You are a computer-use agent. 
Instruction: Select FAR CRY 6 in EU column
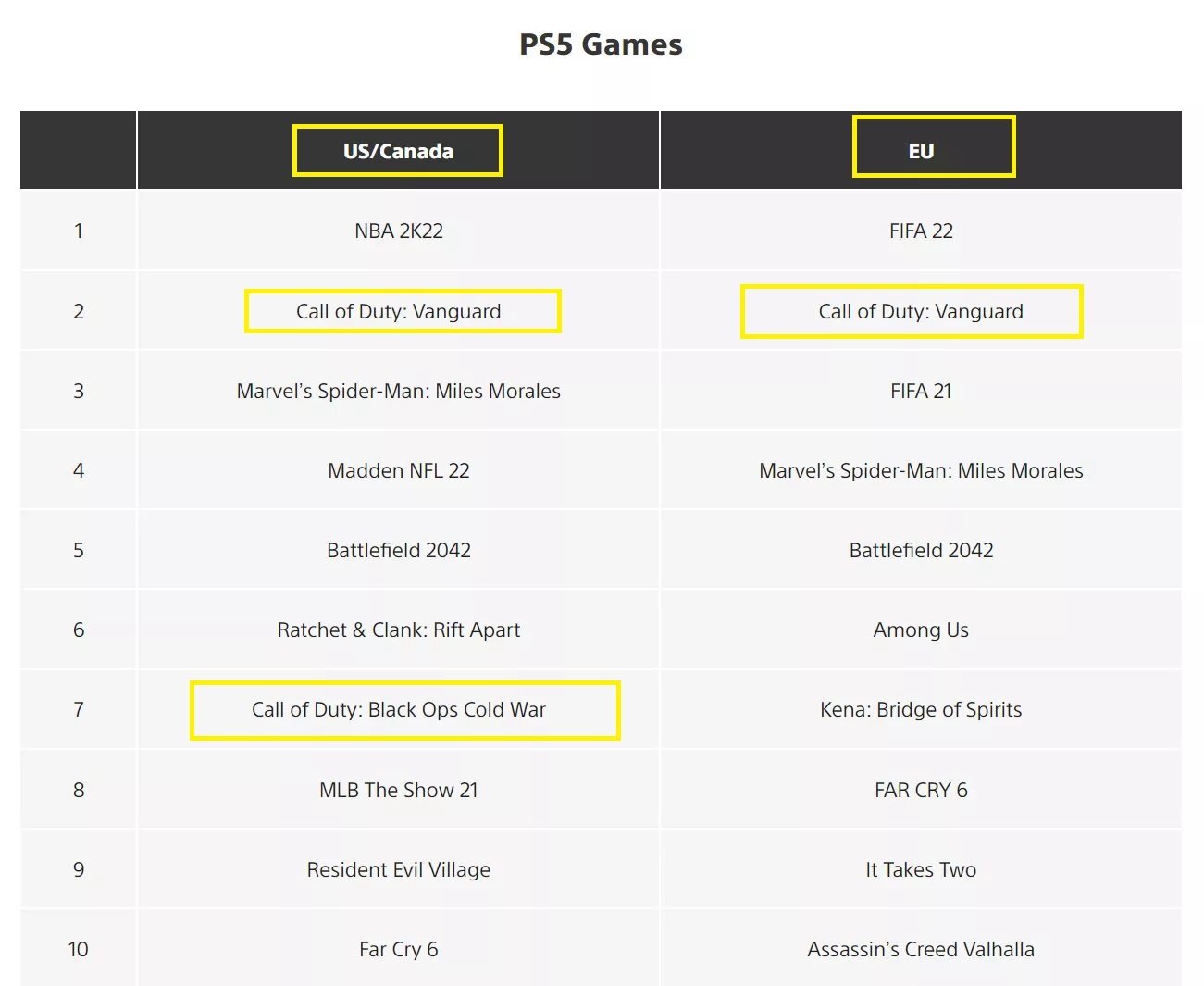(x=921, y=790)
